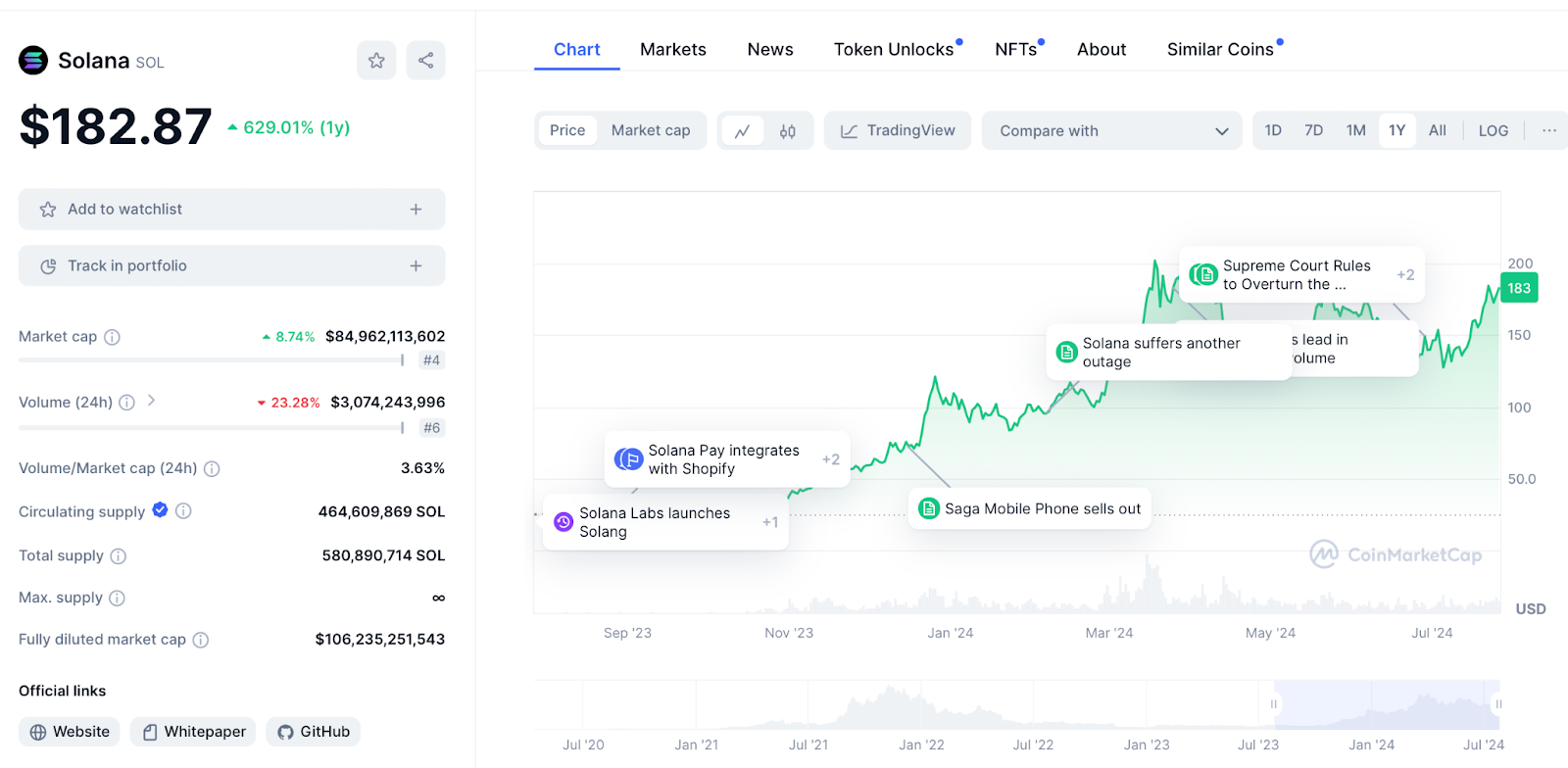Image resolution: width=1568 pixels, height=768 pixels.
Task: Click the Supreme Court Rules news icon
Action: [x=1203, y=275]
